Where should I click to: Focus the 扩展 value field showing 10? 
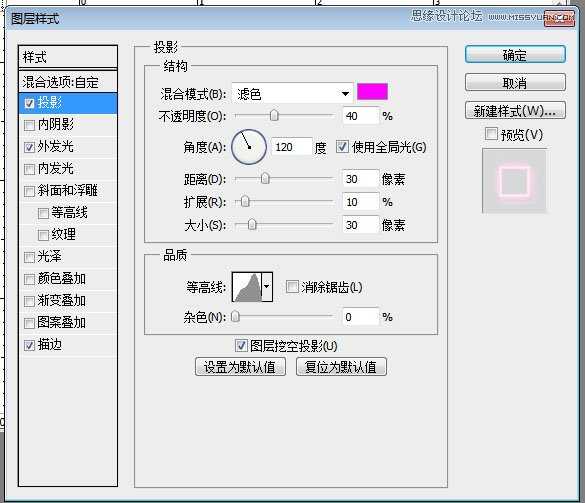[x=361, y=202]
